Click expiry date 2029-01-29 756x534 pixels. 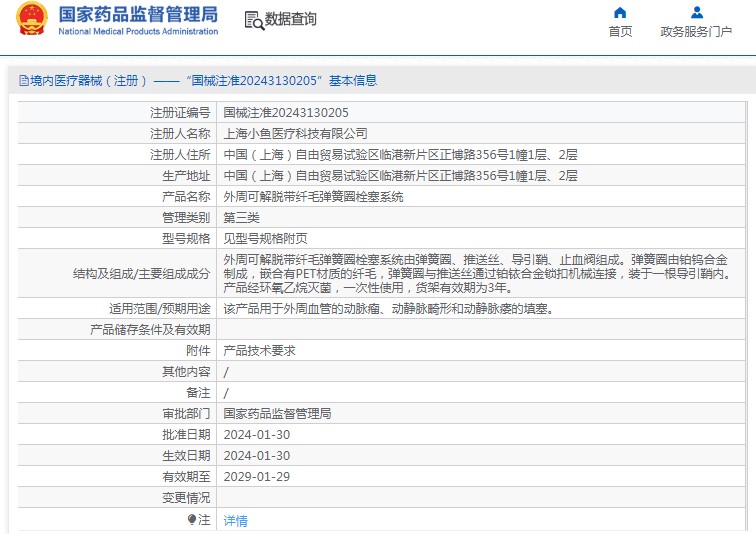(256, 477)
